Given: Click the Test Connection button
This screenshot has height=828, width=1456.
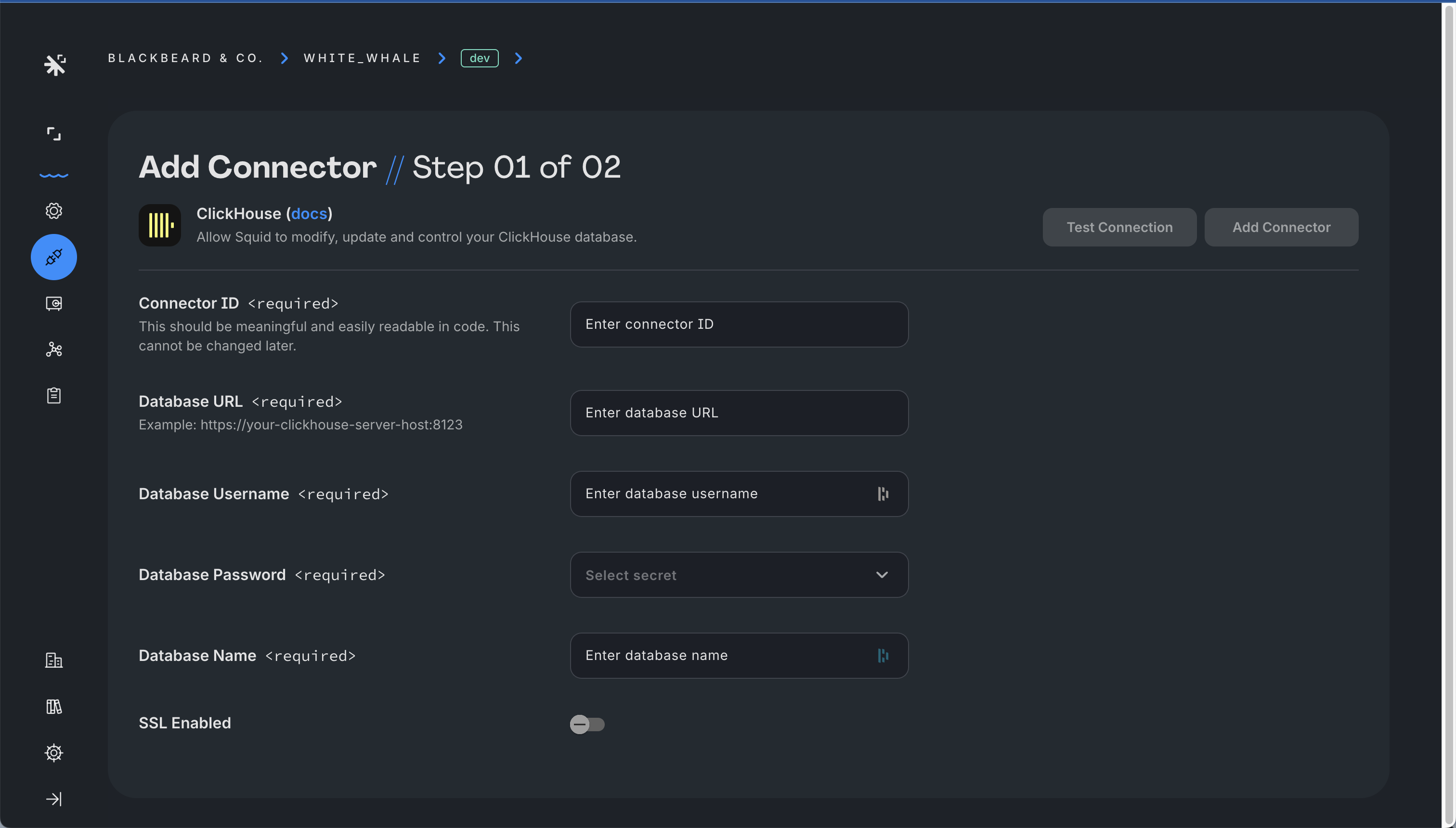Looking at the screenshot, I should [1119, 228].
